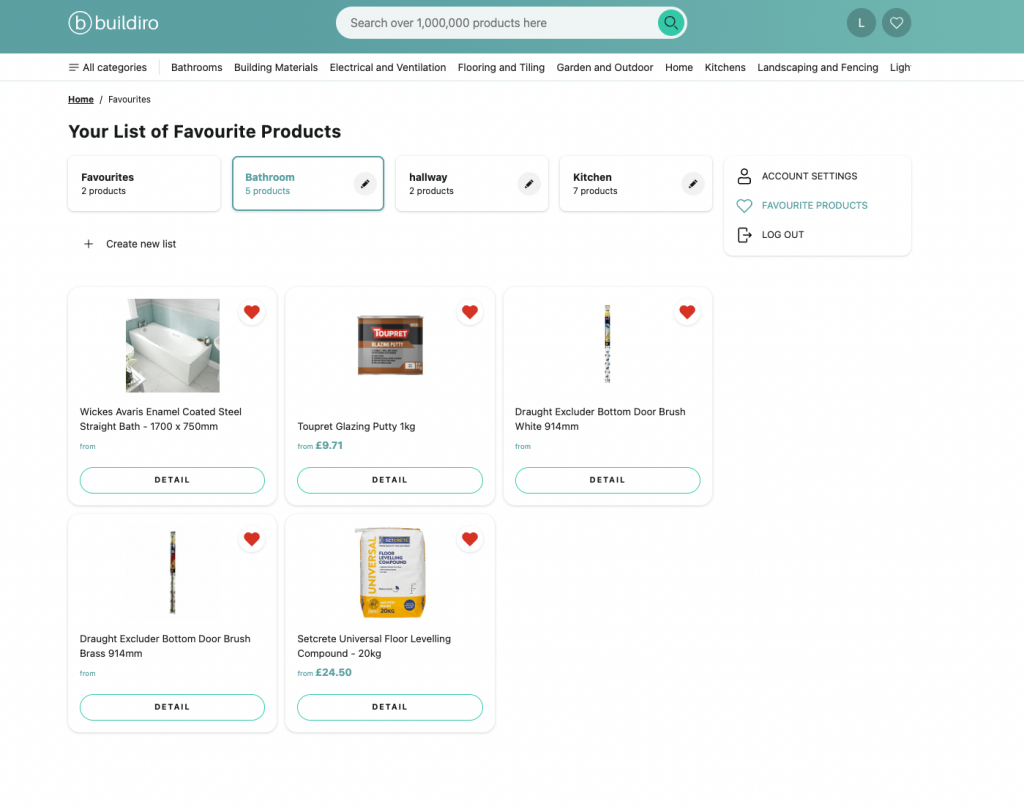Screen dimensions: 1024x807
Task: Open Bathrooms category menu
Action: [197, 67]
